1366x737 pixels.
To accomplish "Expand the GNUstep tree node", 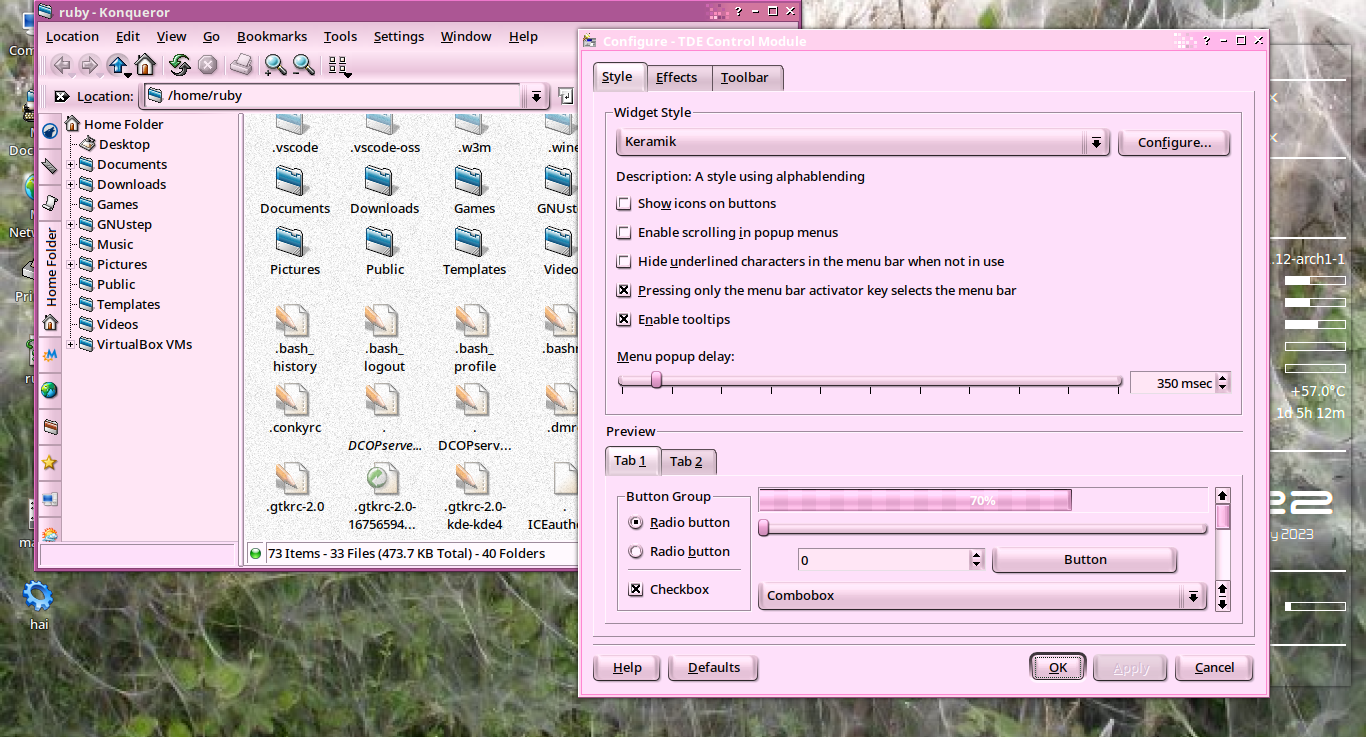I will [71, 225].
